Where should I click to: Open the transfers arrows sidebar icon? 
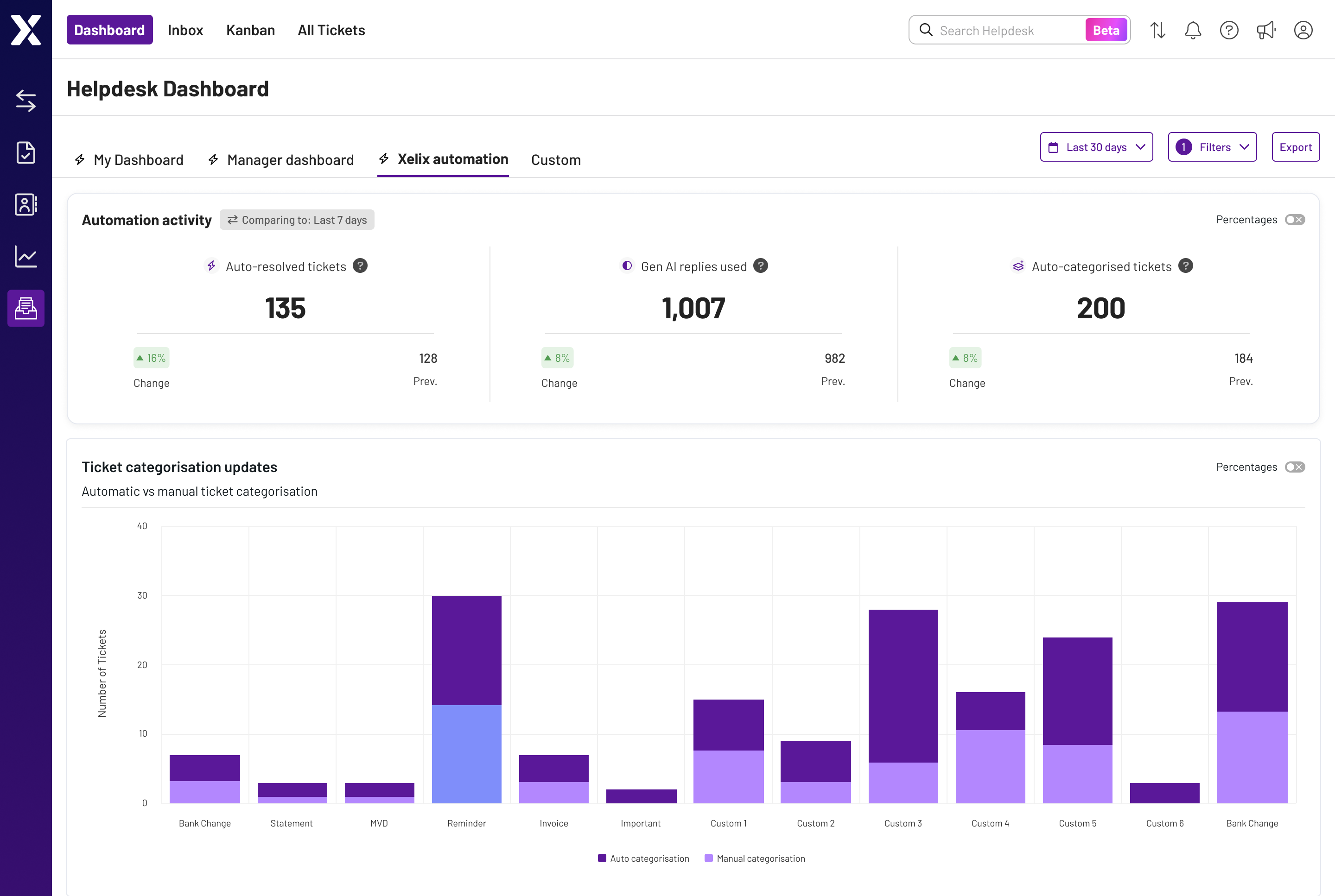(x=26, y=101)
